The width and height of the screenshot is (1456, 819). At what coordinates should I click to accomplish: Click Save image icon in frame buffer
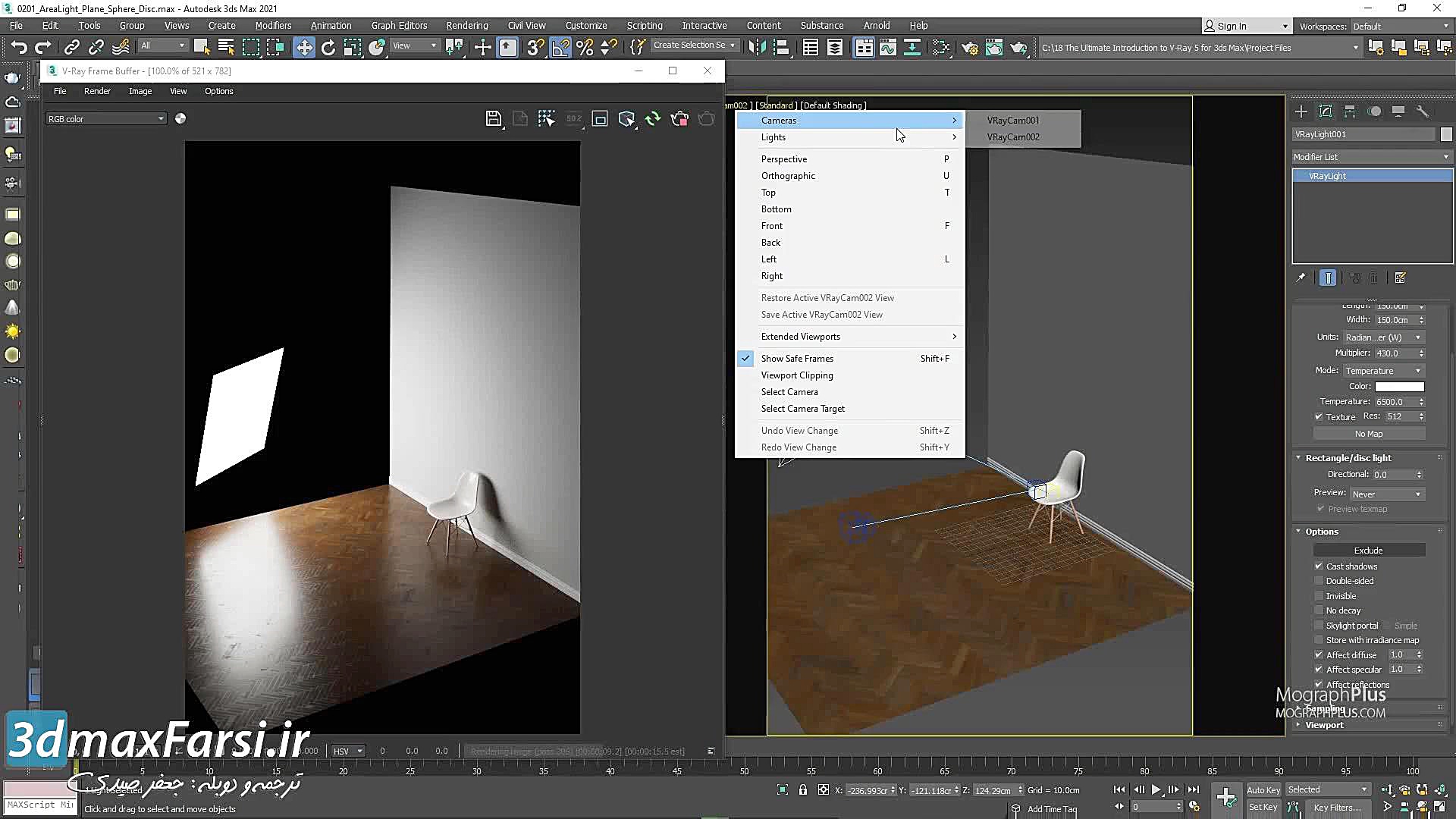[x=493, y=119]
